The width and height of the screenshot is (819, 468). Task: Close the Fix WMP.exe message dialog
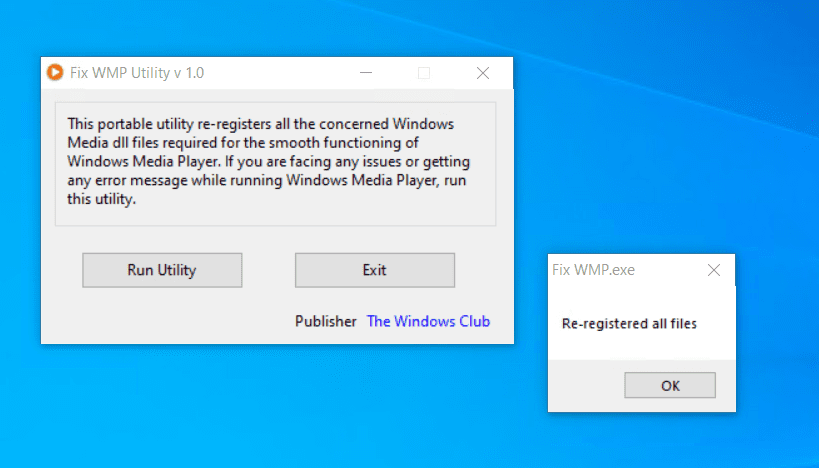(x=713, y=270)
